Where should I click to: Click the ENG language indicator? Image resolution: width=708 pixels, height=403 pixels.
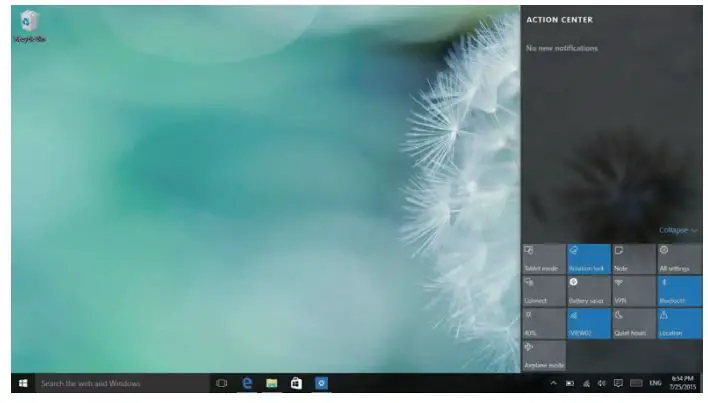(655, 383)
